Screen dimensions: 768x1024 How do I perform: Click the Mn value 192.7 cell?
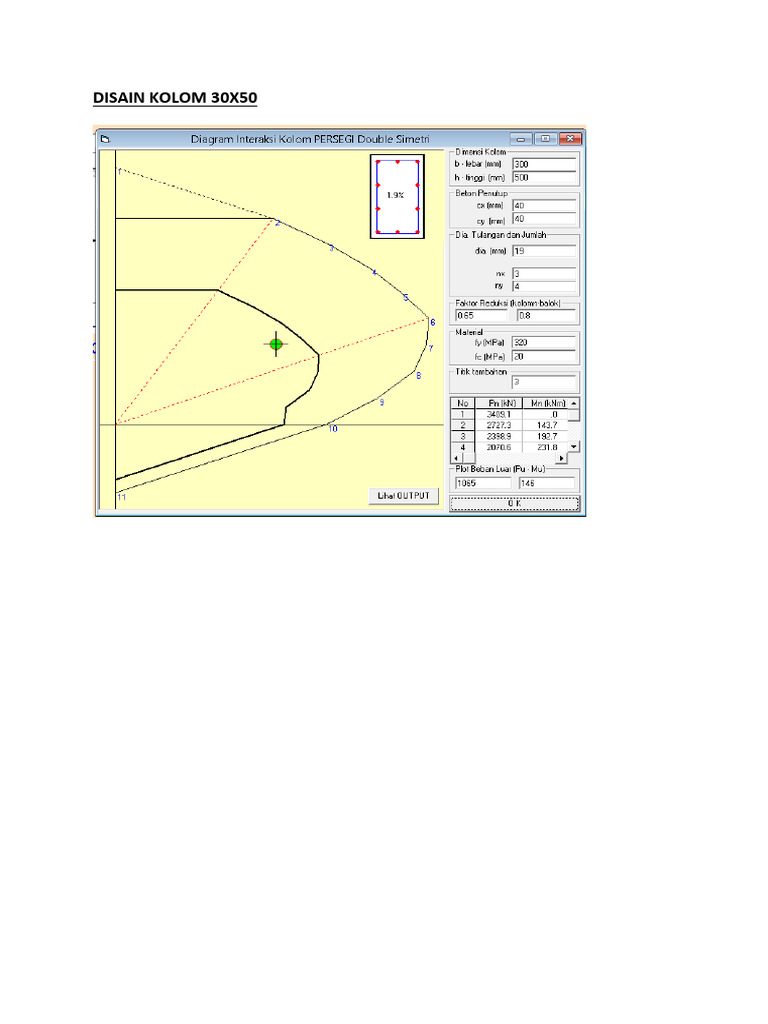(x=546, y=436)
